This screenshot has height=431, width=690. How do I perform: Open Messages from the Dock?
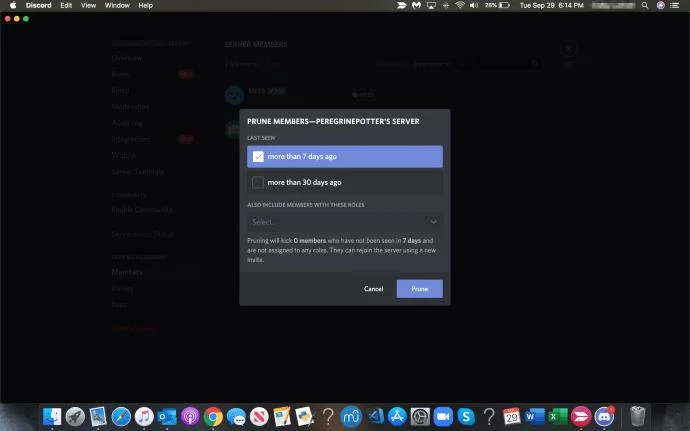[236, 416]
